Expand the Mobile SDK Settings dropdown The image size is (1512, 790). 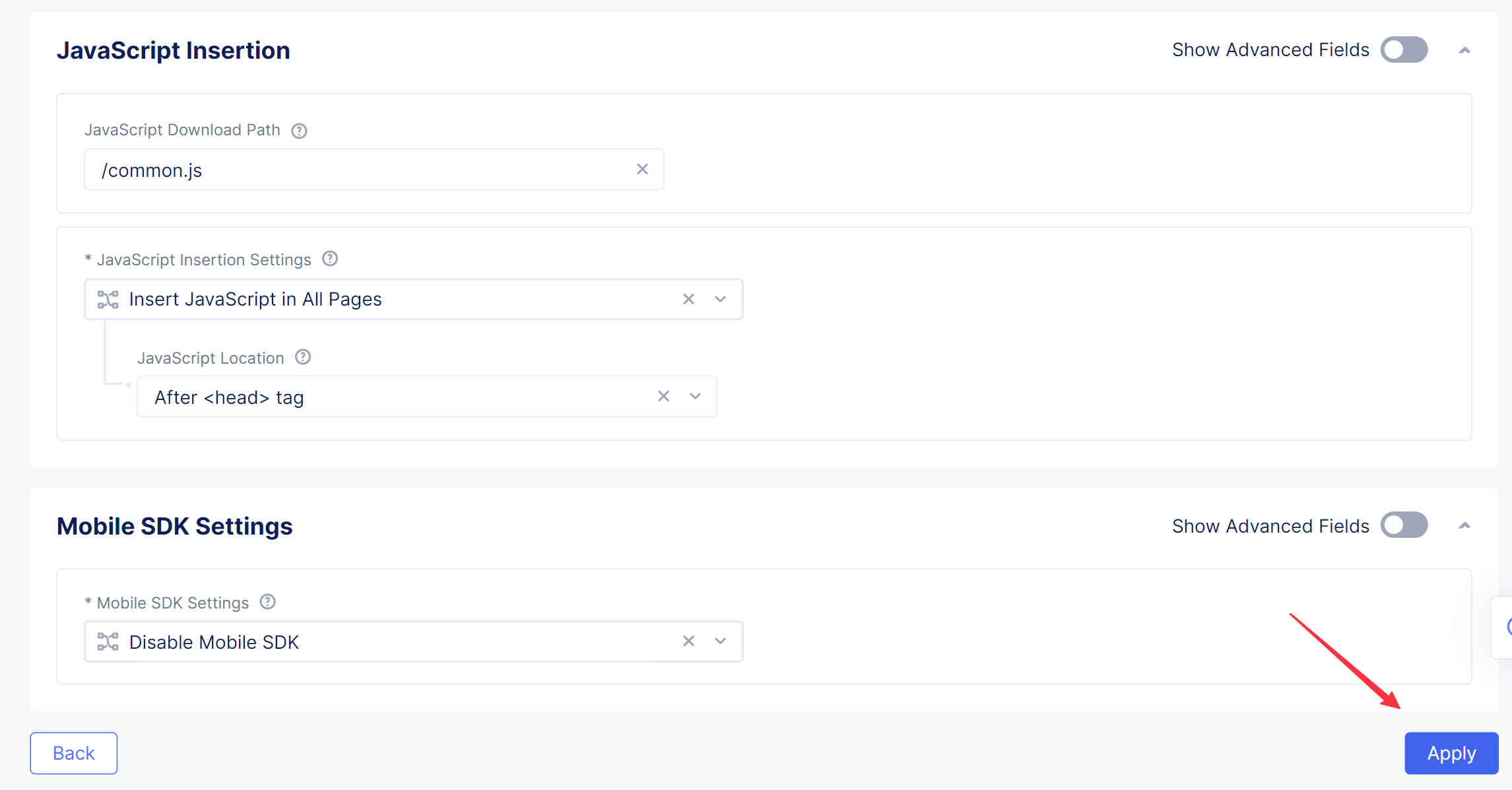(x=723, y=641)
